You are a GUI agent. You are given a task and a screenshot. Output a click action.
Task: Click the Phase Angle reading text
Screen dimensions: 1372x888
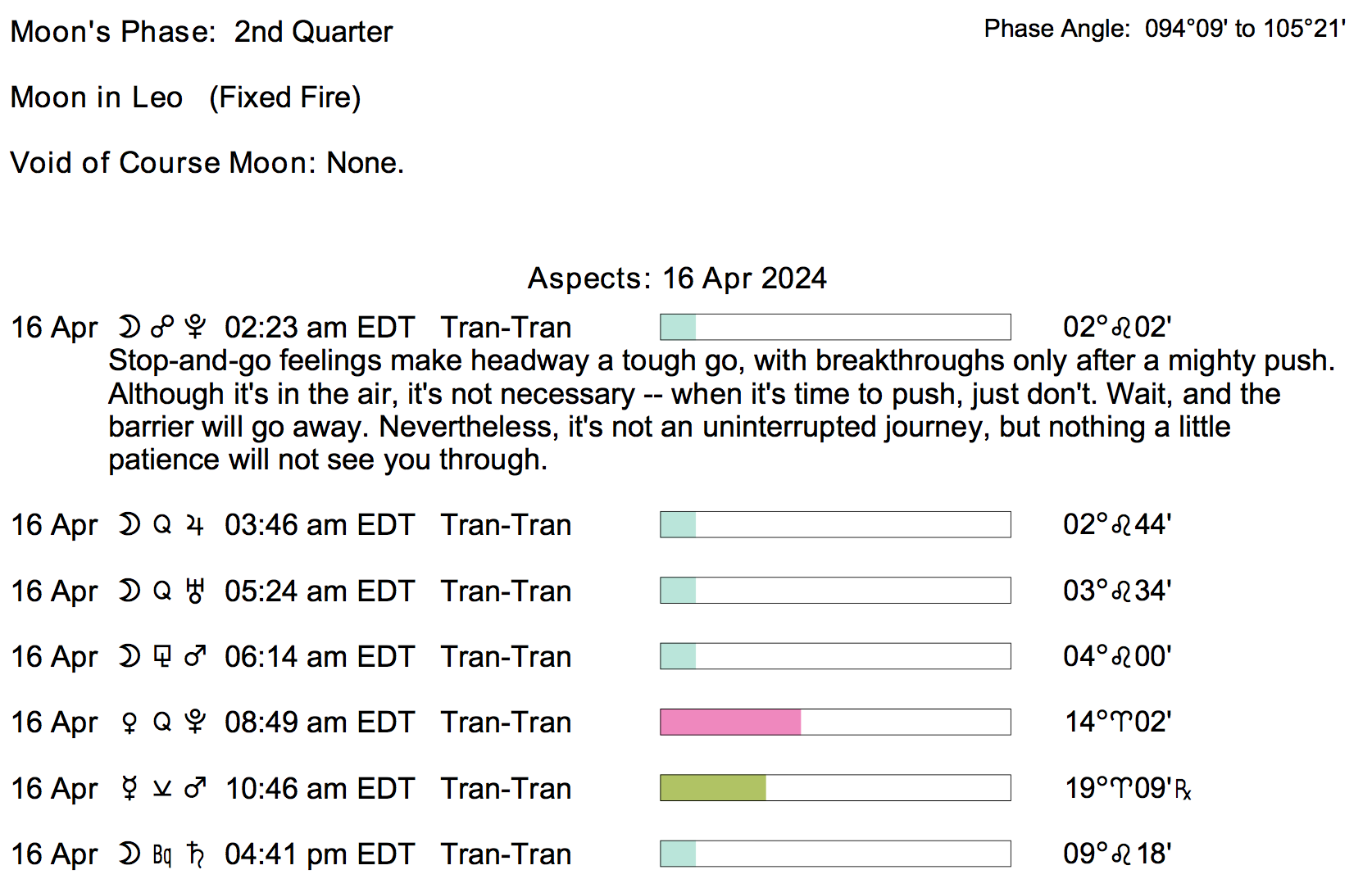click(x=1164, y=29)
